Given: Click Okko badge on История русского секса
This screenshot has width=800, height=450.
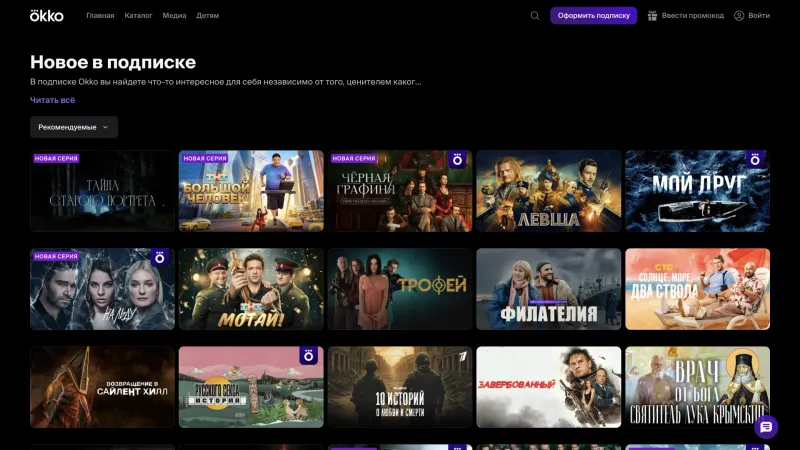Looking at the screenshot, I should (309, 355).
